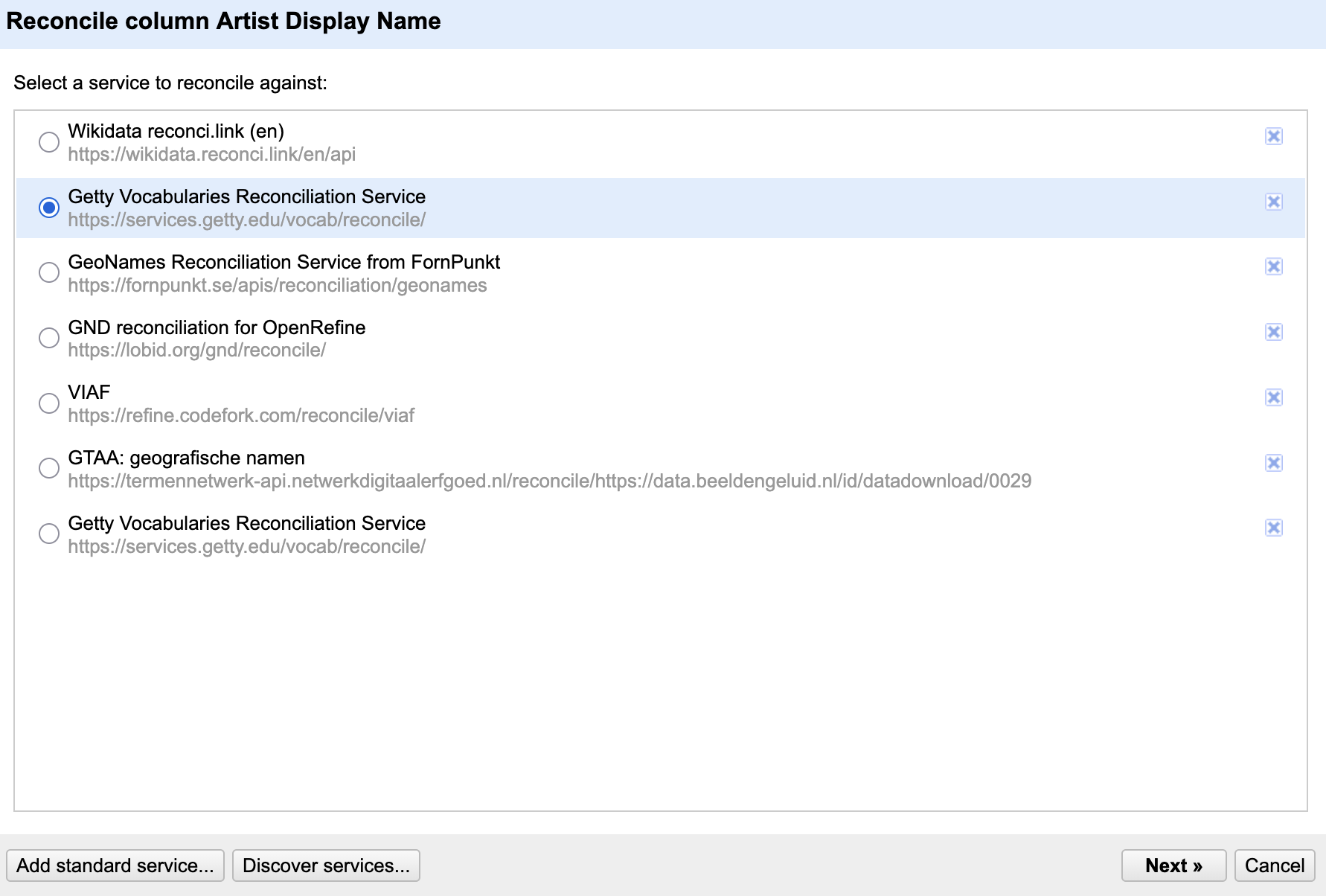Click GTAA: geografische namen label
This screenshot has height=896, width=1326.
pos(187,458)
